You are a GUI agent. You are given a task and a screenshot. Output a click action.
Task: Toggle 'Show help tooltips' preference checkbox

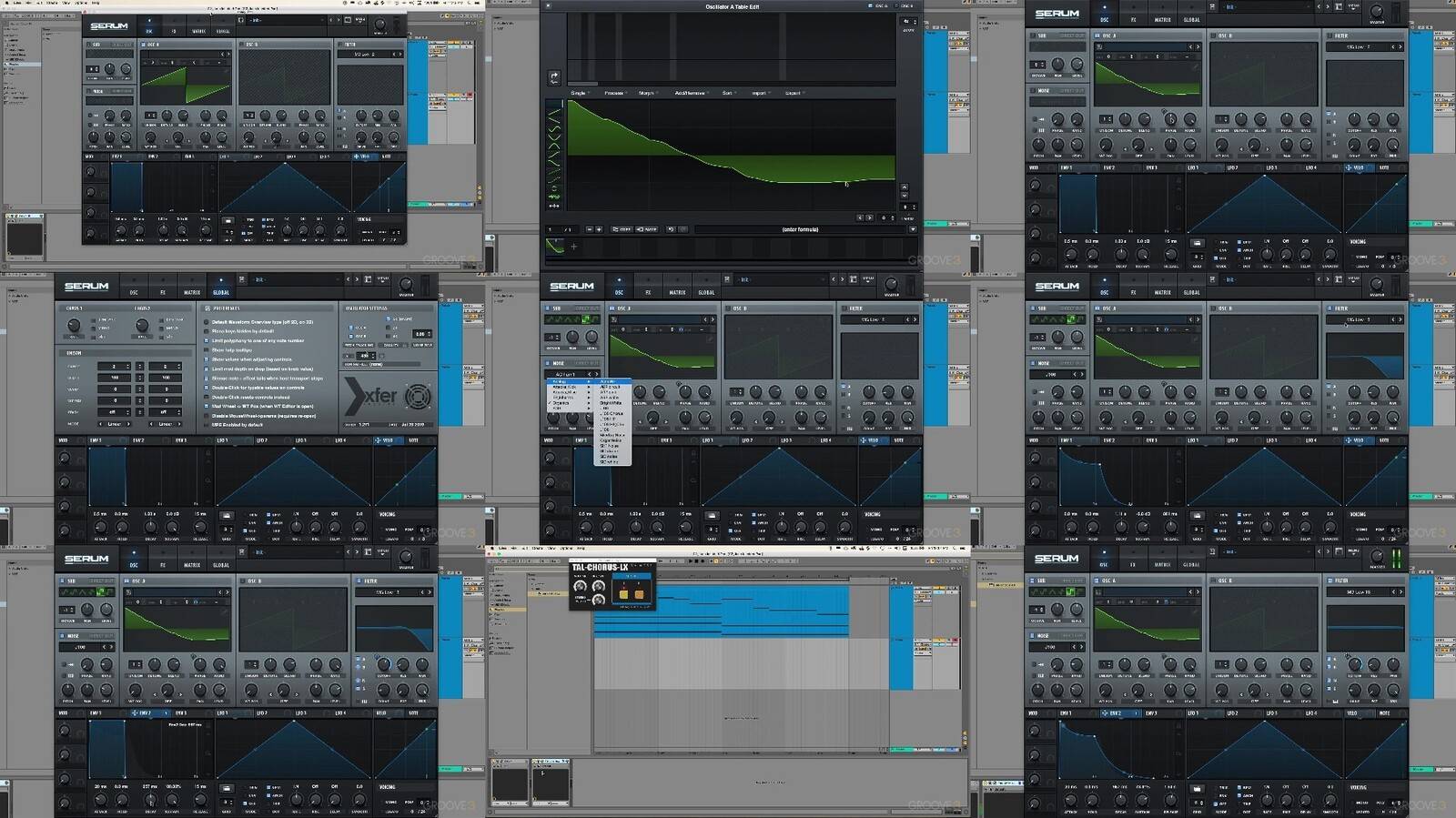point(206,350)
